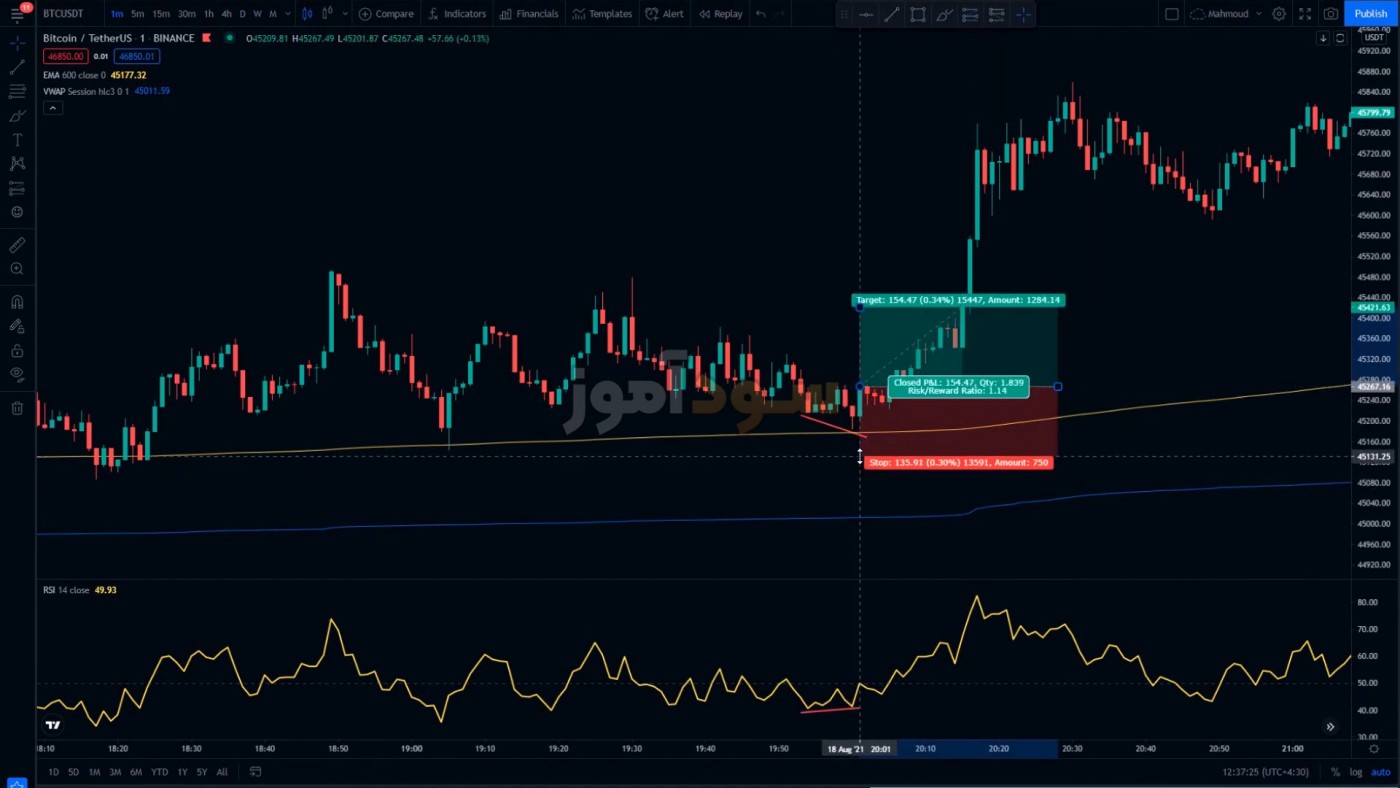1400x788 pixels.
Task: Switch to the D daily timeframe
Action: pos(242,14)
